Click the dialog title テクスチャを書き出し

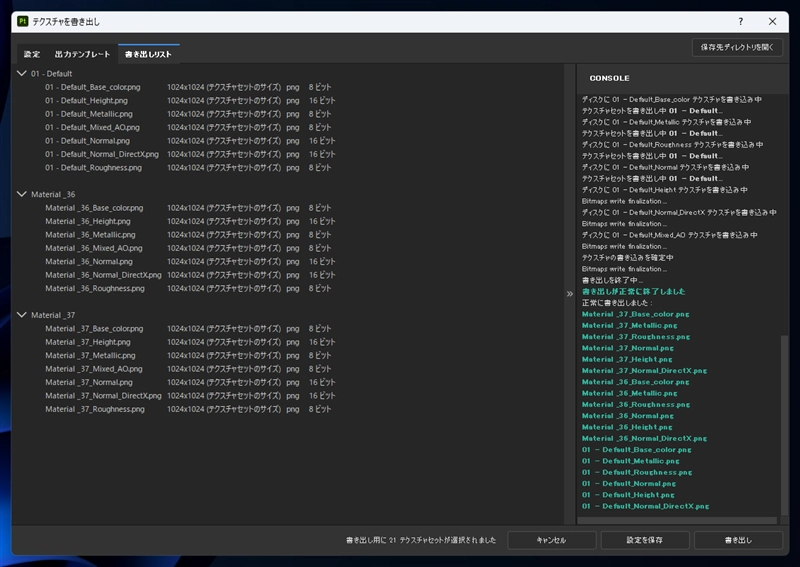66,21
